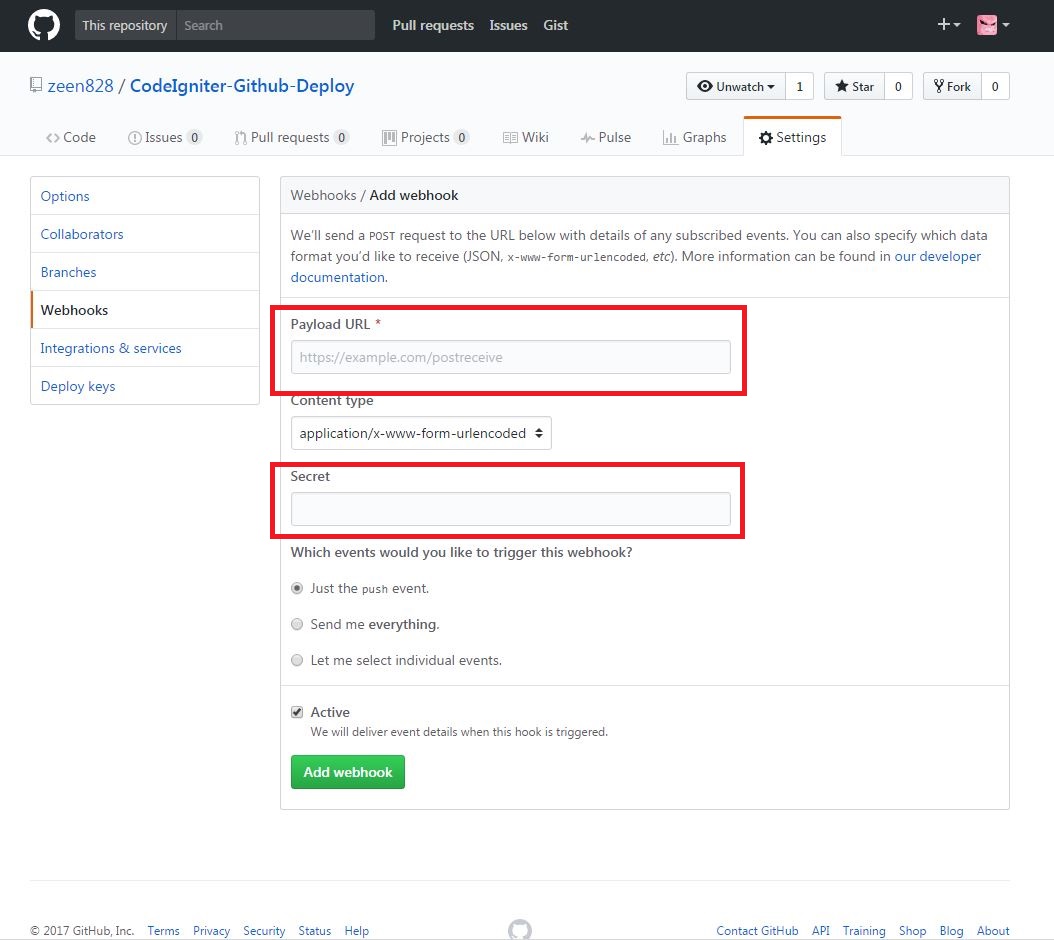Click Issues in top navigation bar
This screenshot has height=940, width=1054.
click(x=508, y=25)
